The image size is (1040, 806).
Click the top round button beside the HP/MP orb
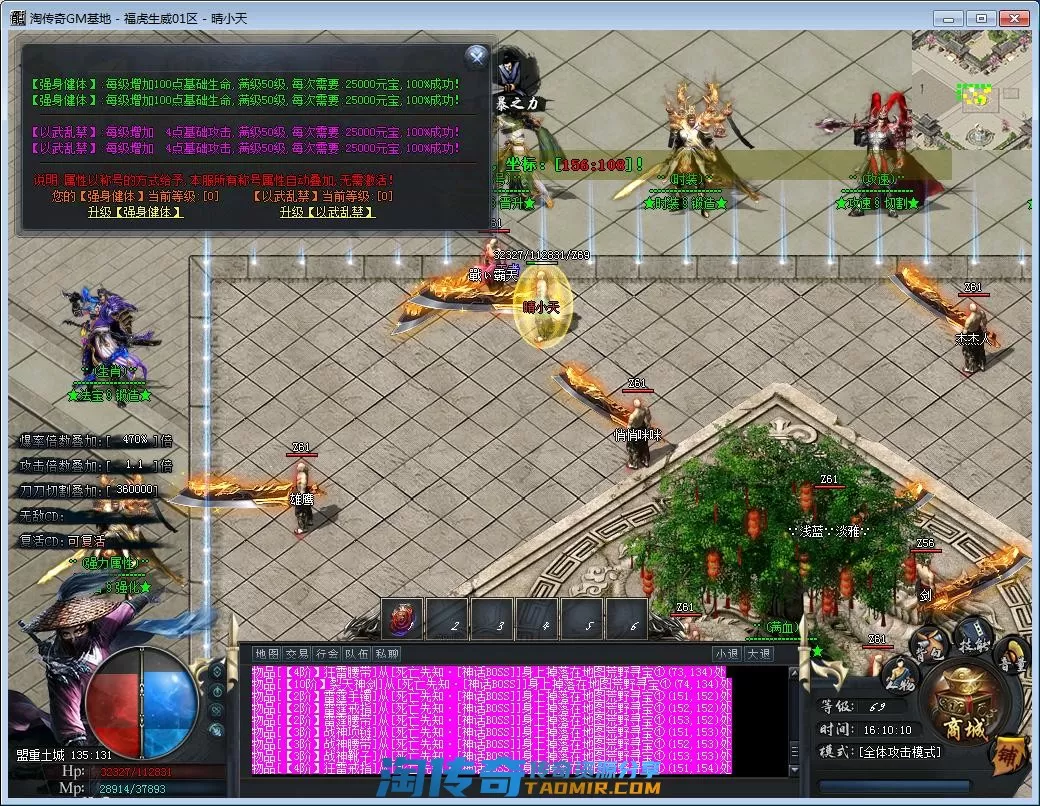(216, 671)
